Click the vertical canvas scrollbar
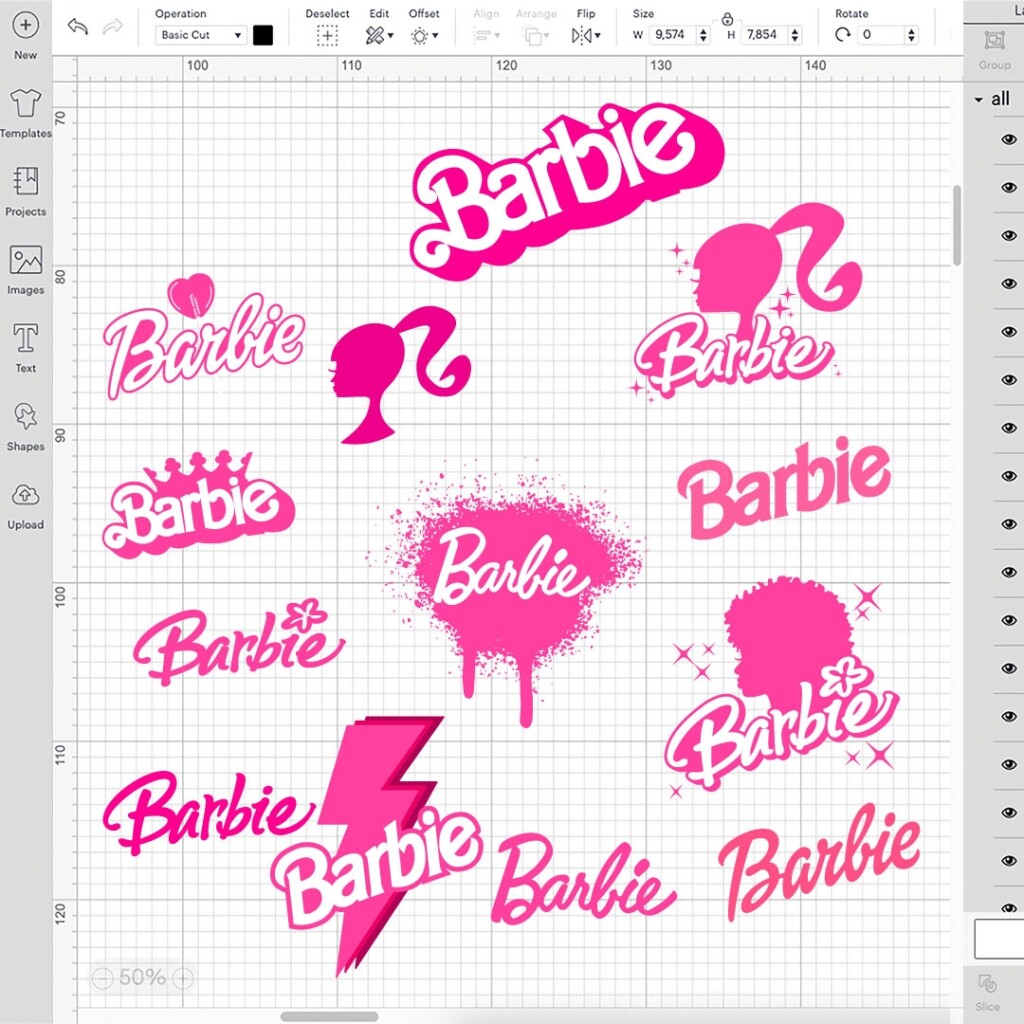Image resolution: width=1024 pixels, height=1024 pixels. pyautogui.click(x=957, y=225)
